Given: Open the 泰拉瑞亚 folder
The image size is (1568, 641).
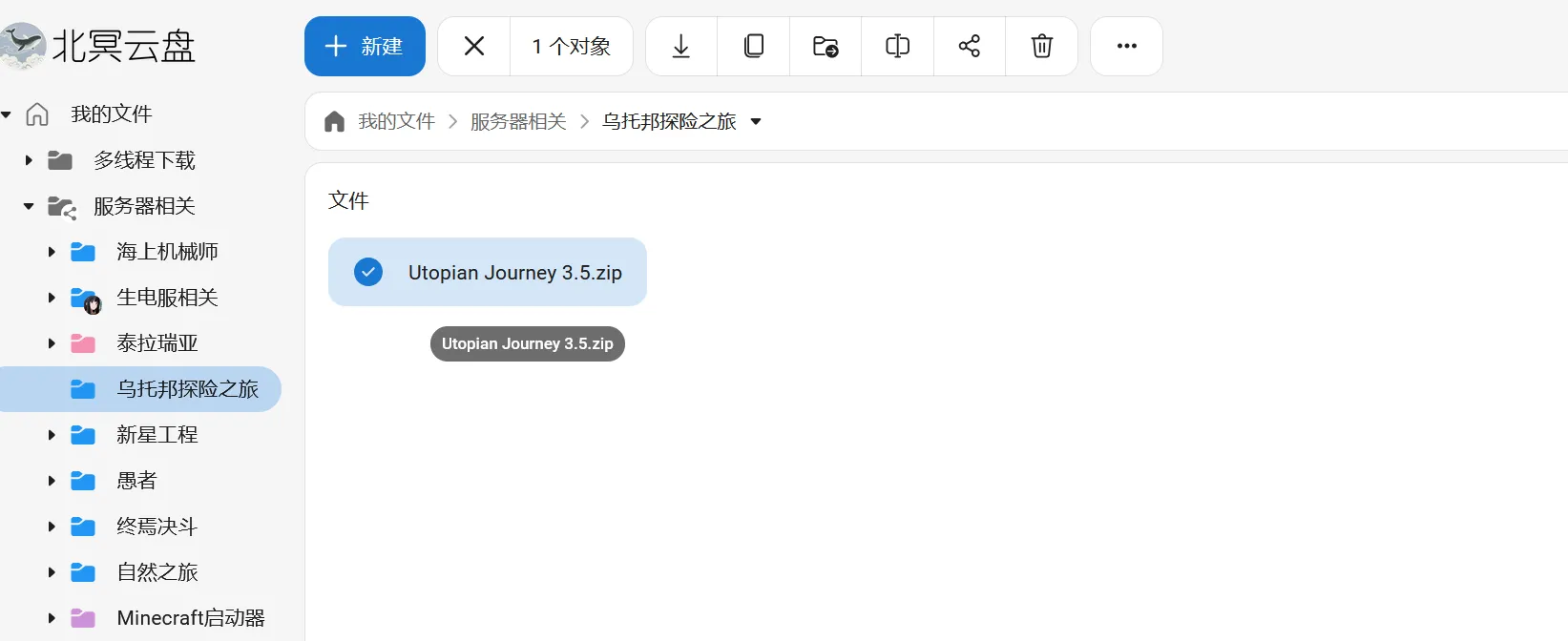Looking at the screenshot, I should click(x=157, y=343).
